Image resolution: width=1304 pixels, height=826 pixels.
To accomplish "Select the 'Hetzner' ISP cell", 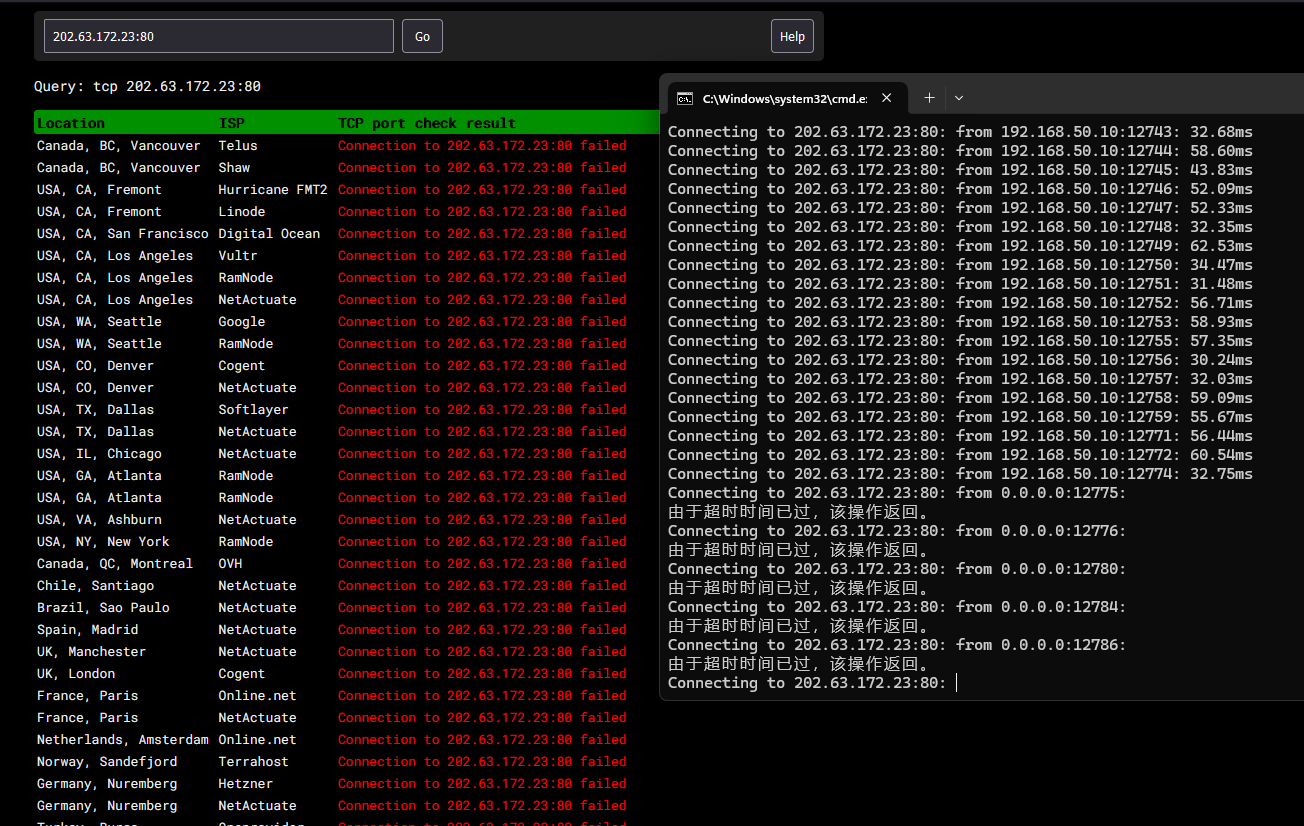I will pyautogui.click(x=246, y=784).
